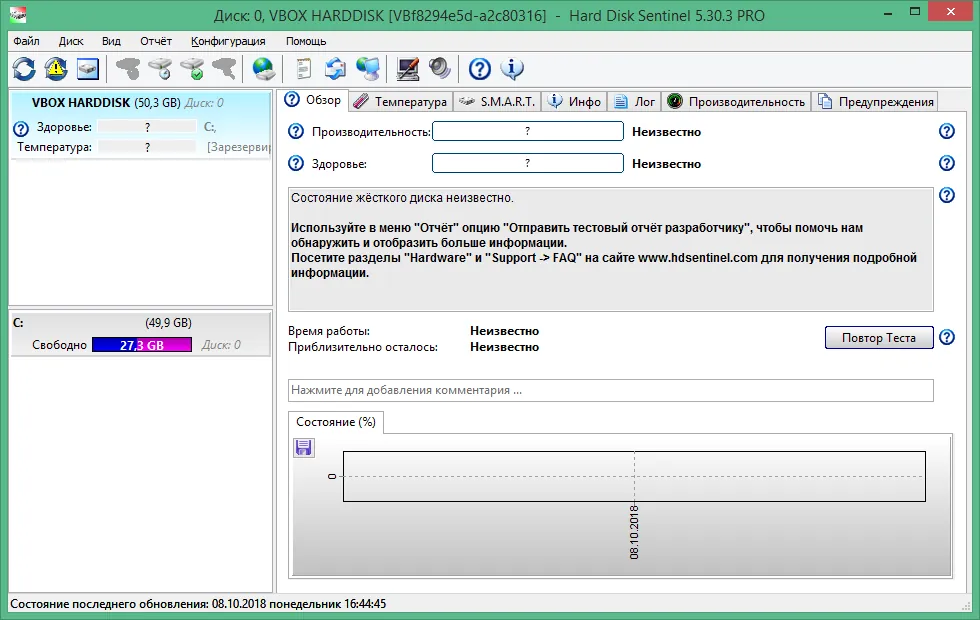Click help icon next to Повтор Теста button
The width and height of the screenshot is (980, 620).
tap(947, 338)
